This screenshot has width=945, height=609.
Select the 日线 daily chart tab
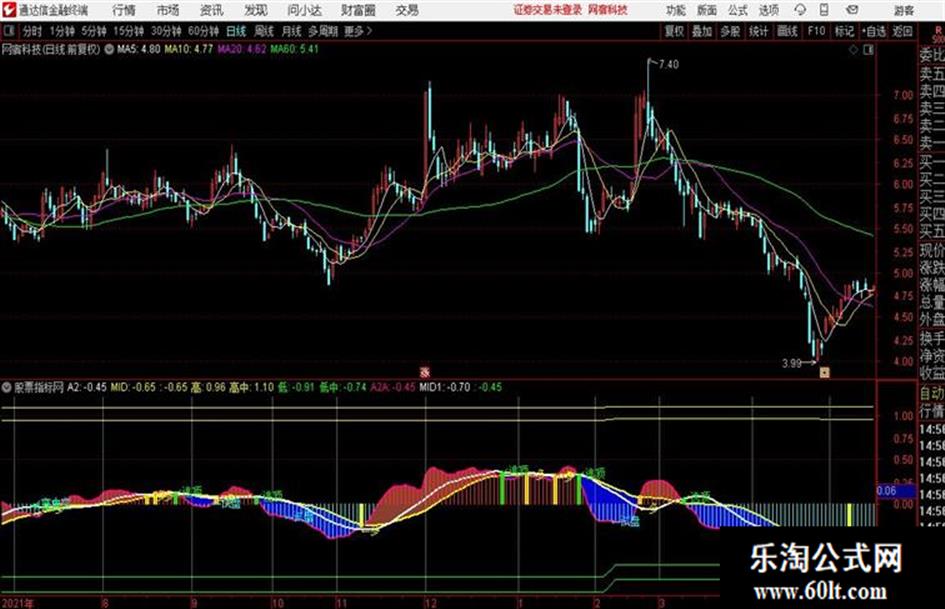(x=236, y=31)
